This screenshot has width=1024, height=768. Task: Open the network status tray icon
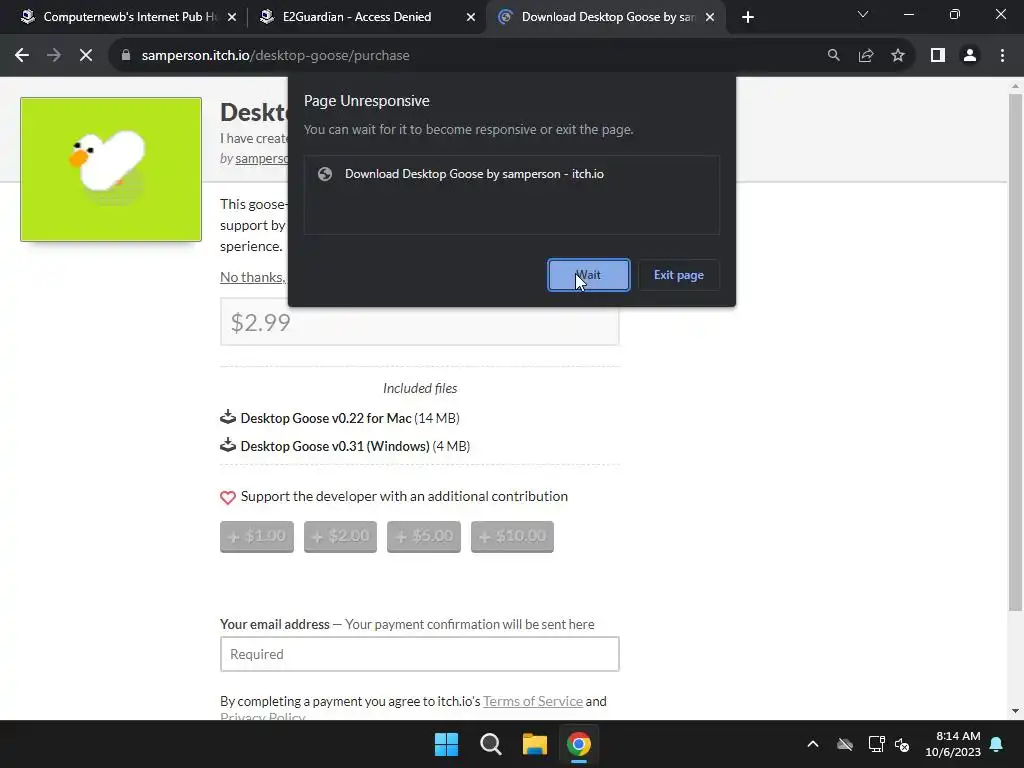(x=876, y=744)
